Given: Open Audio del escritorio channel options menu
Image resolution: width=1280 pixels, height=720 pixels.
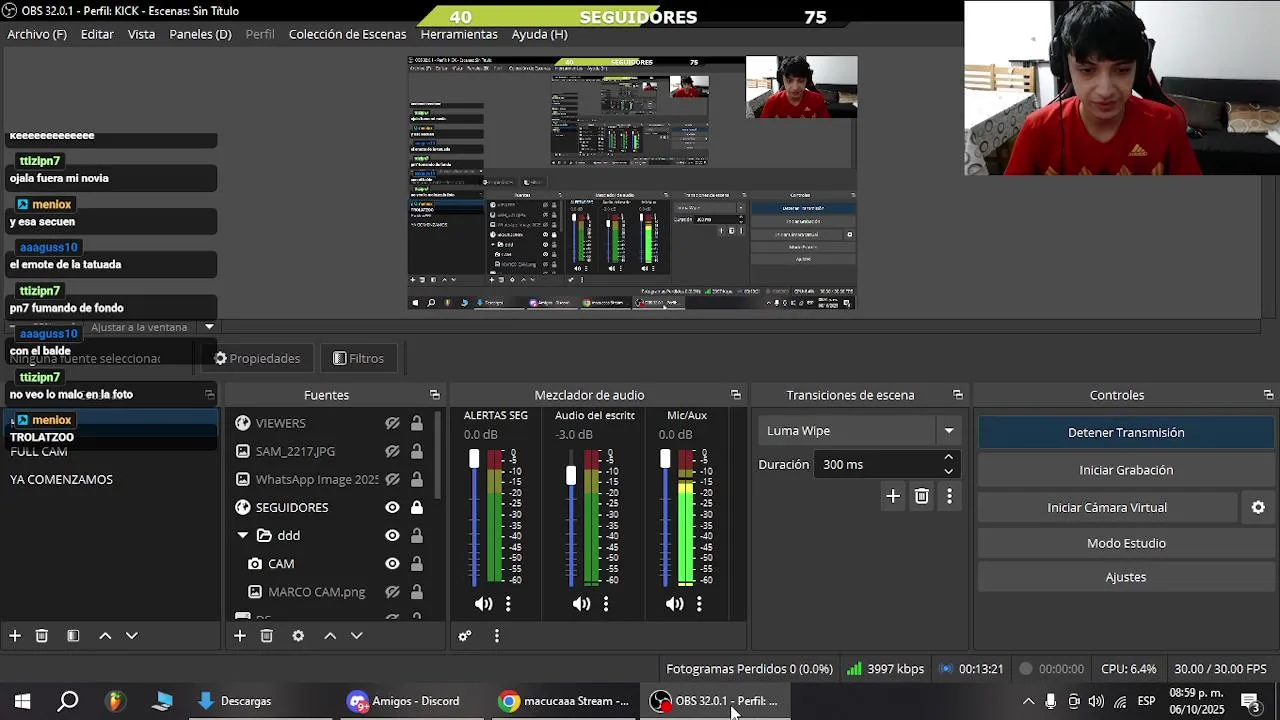Looking at the screenshot, I should pos(606,604).
